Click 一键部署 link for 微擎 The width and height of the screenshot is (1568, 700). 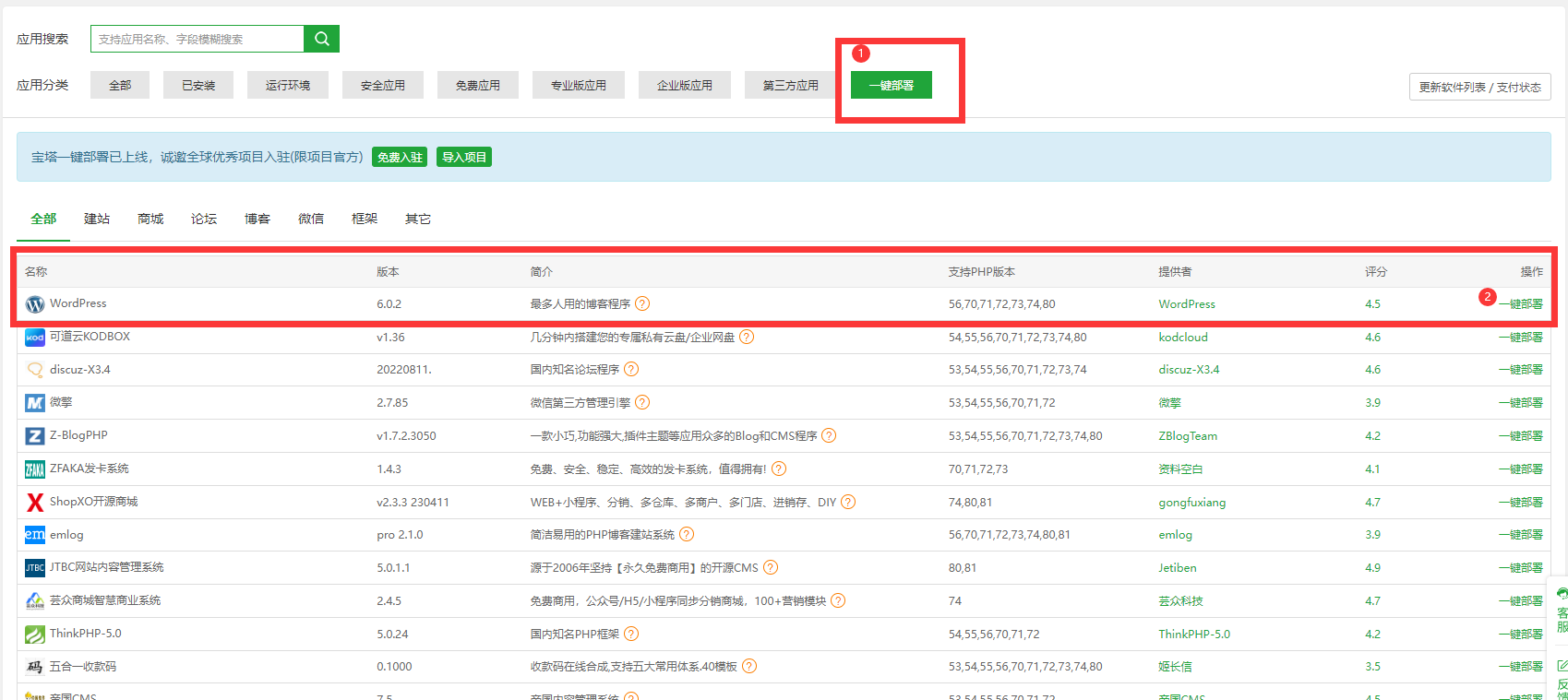[1520, 402]
